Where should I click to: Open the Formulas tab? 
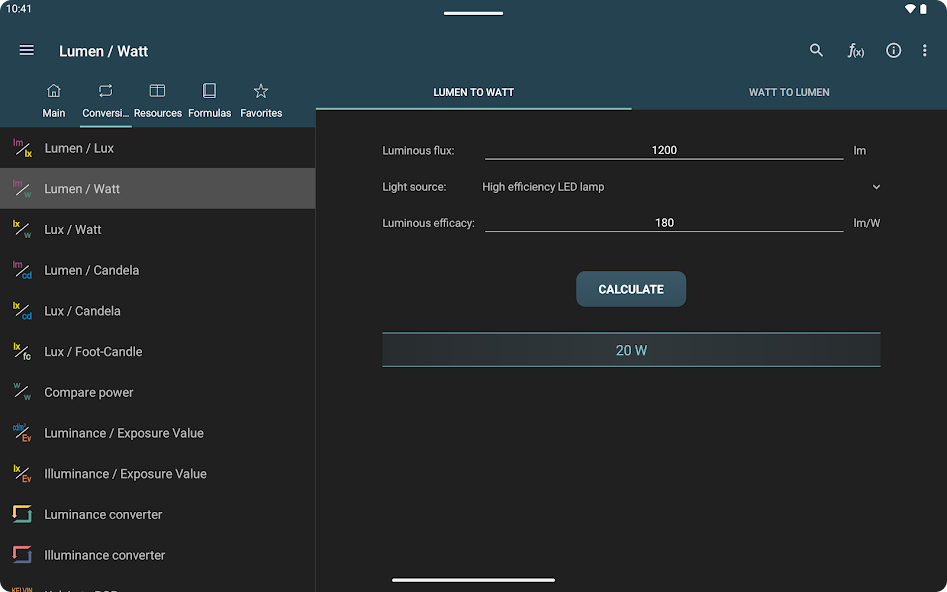[x=210, y=101]
